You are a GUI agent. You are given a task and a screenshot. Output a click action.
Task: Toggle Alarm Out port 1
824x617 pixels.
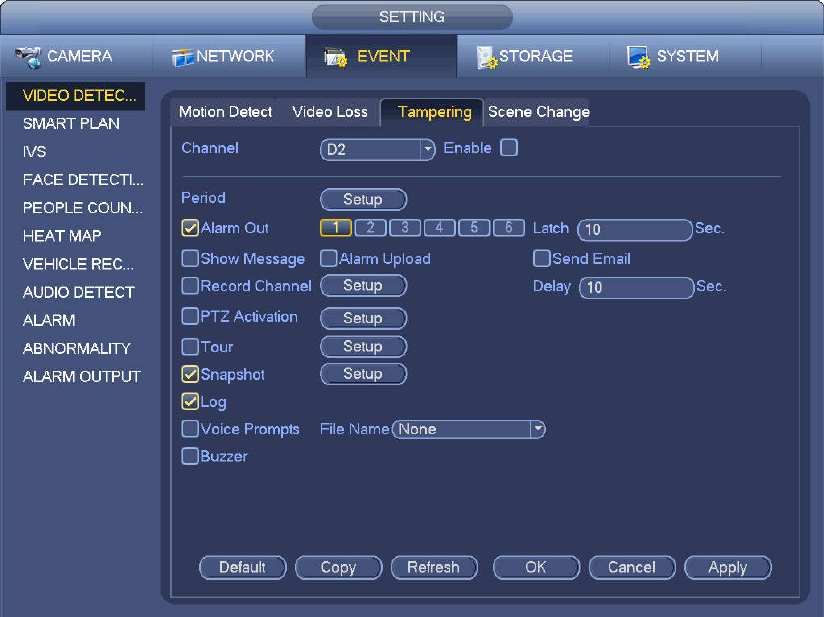point(336,228)
